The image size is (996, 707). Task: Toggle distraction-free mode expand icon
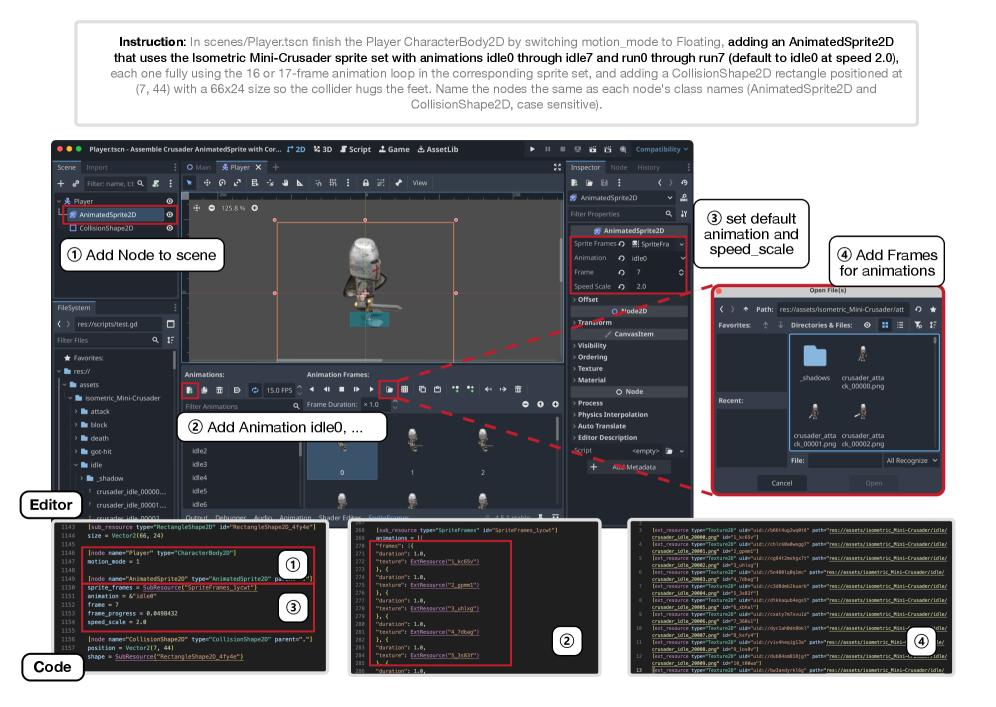tap(557, 167)
